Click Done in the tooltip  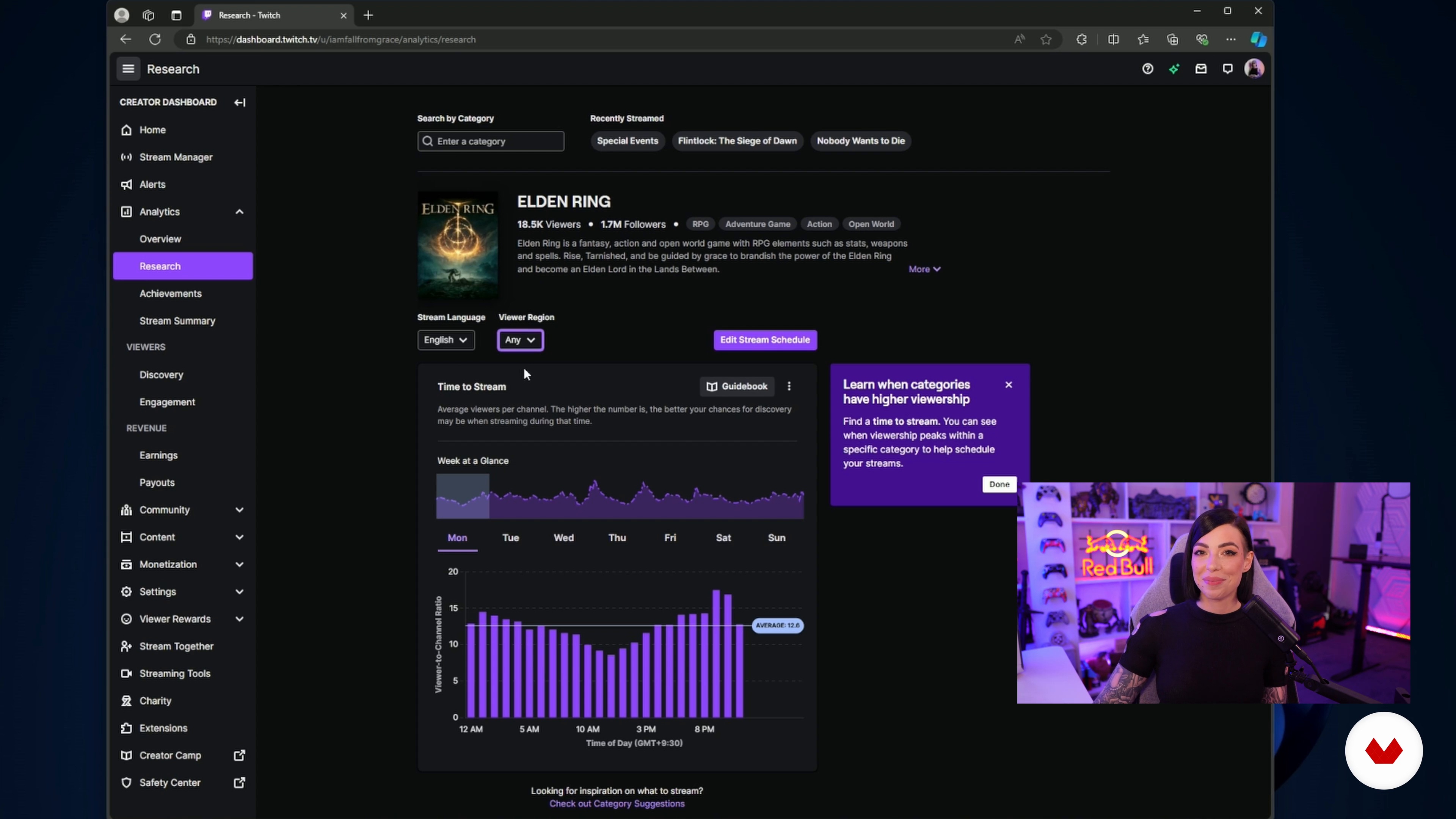999,485
